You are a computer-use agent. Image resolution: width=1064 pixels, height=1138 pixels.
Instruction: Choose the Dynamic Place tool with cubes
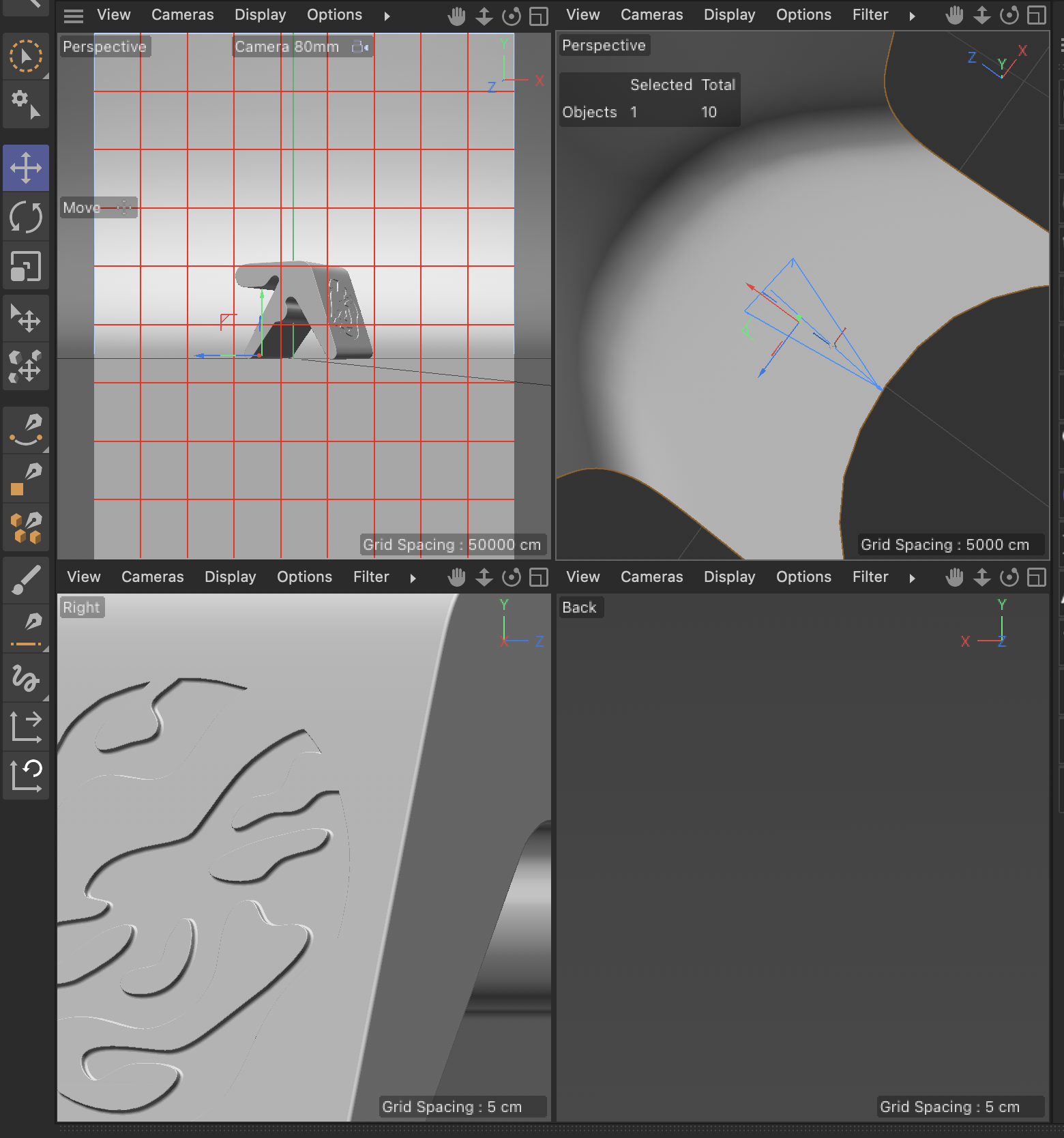coord(26,366)
